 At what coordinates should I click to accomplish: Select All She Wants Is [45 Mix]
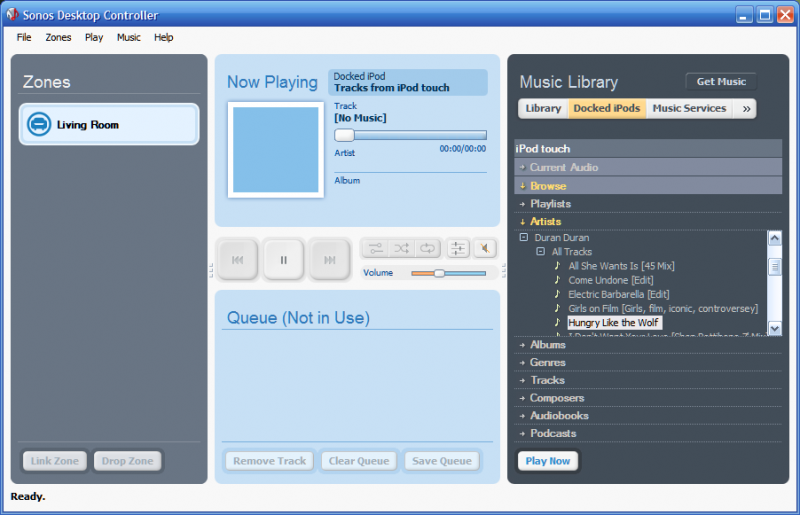pyautogui.click(x=621, y=266)
